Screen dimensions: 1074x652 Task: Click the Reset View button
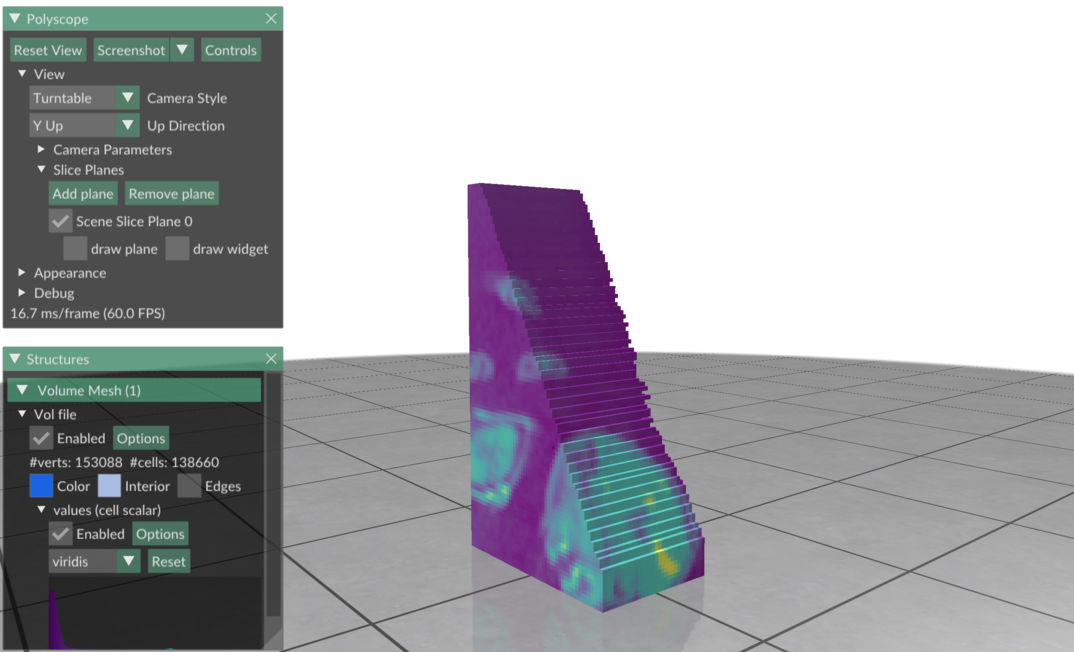pyautogui.click(x=48, y=50)
